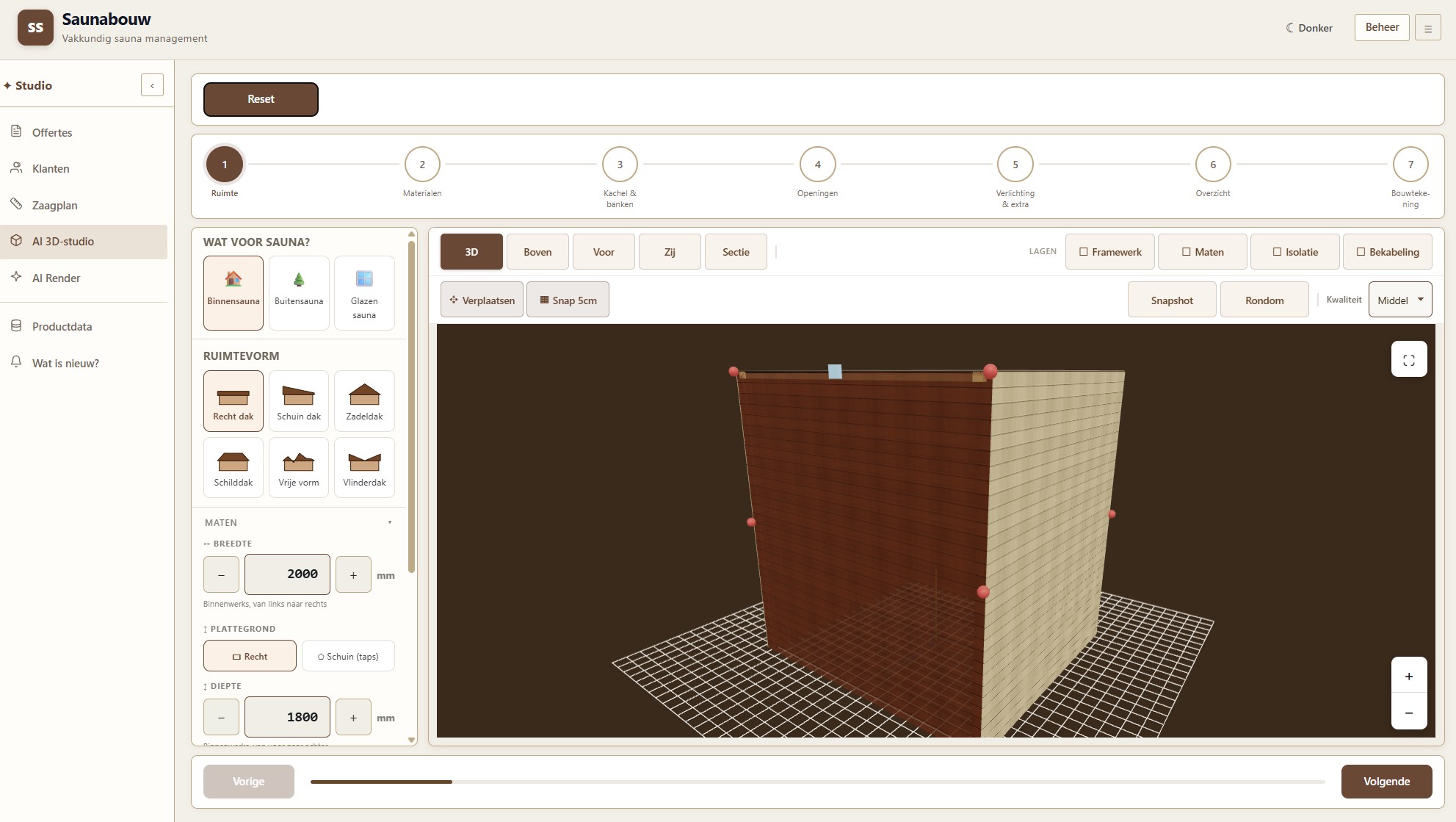Go to step 5 Verlichting & extra
This screenshot has width=1456, height=822.
tap(1015, 165)
